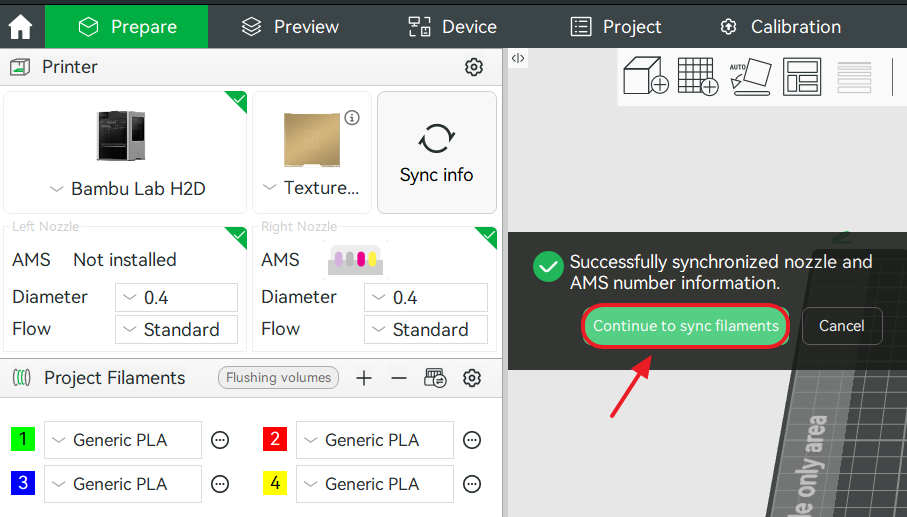Screen dimensions: 907x517
Task: Expand the Bambu Lab H2D printer dropdown
Action: click(126, 188)
